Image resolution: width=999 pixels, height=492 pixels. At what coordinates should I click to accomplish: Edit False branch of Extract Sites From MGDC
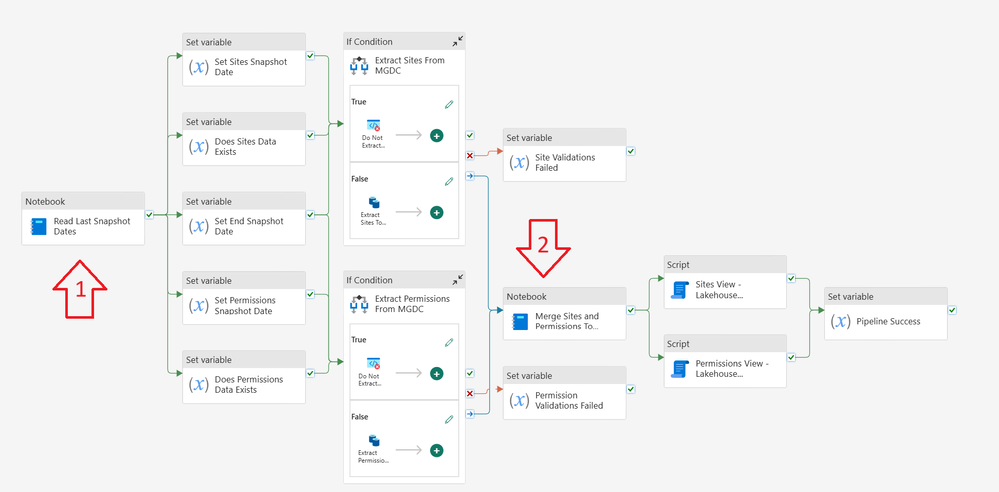(x=449, y=182)
